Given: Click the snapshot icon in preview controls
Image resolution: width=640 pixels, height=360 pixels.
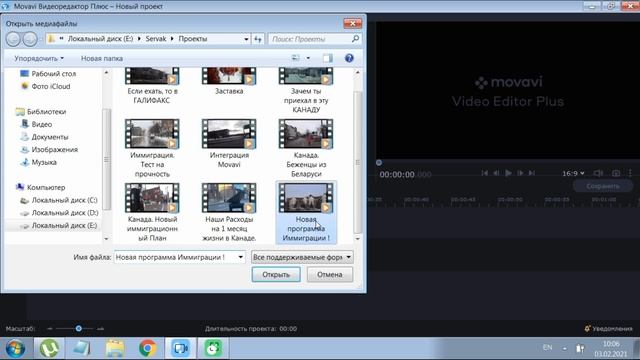Looking at the screenshot, I should tap(616, 173).
